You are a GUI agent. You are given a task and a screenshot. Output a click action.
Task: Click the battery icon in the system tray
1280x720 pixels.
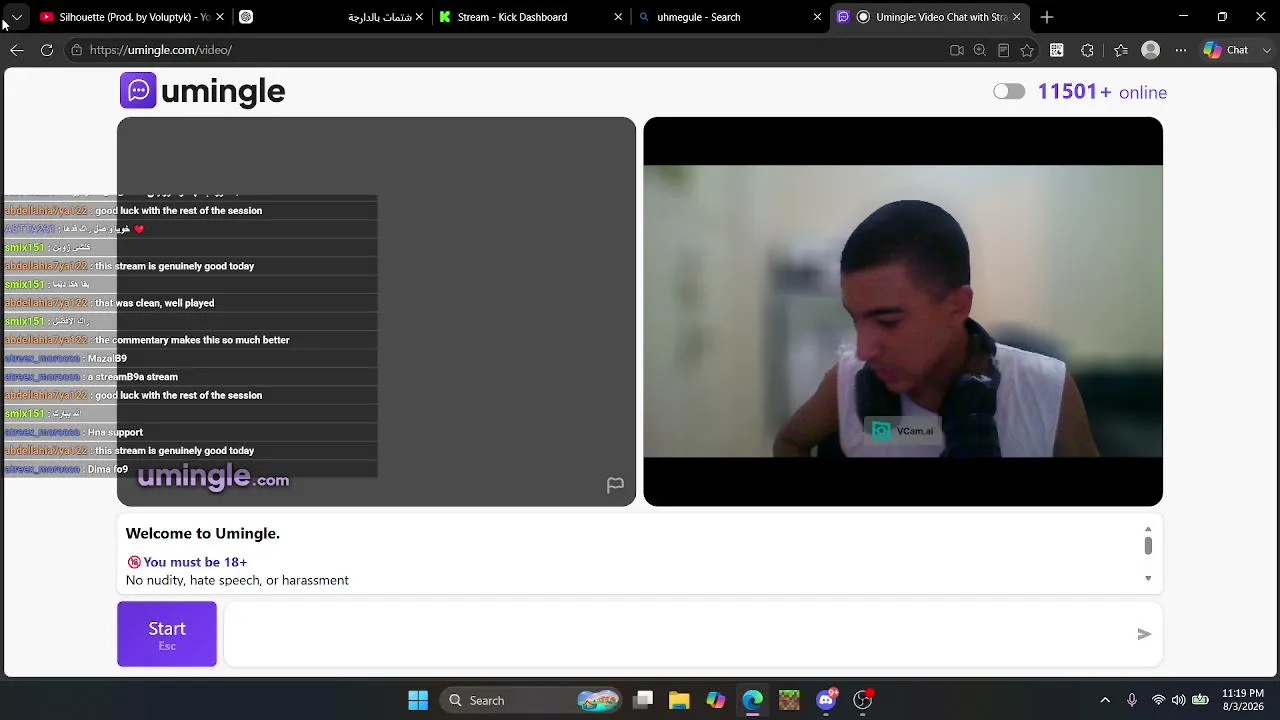(x=1201, y=700)
